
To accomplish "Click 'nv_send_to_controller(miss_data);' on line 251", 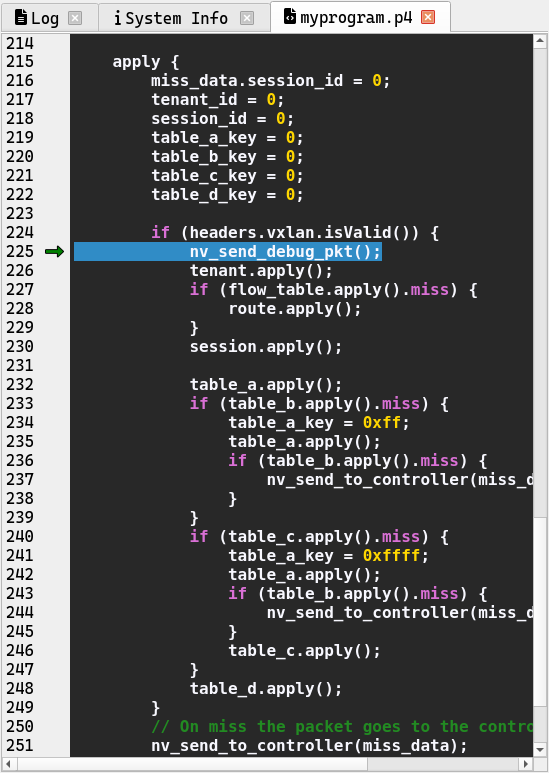I will 309,745.
